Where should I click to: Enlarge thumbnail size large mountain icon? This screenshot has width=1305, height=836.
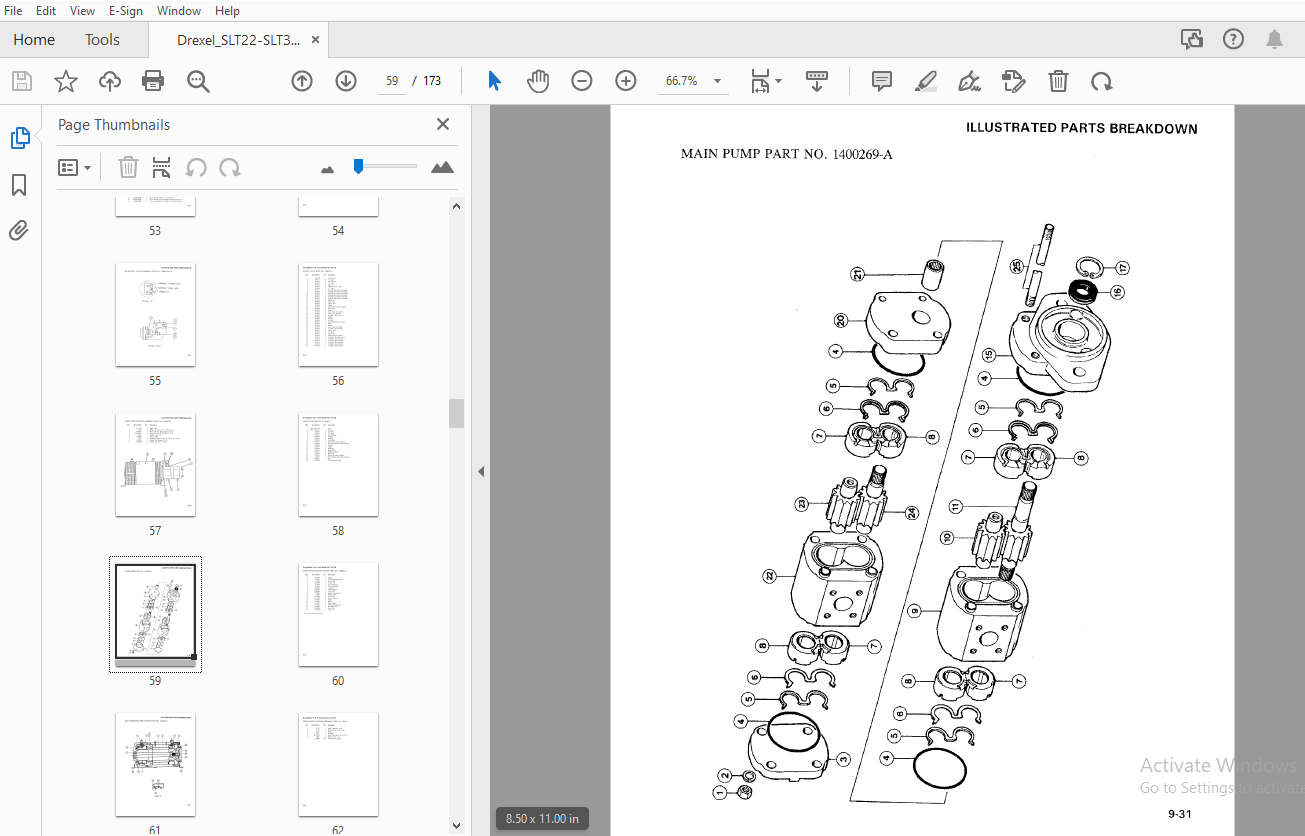442,167
